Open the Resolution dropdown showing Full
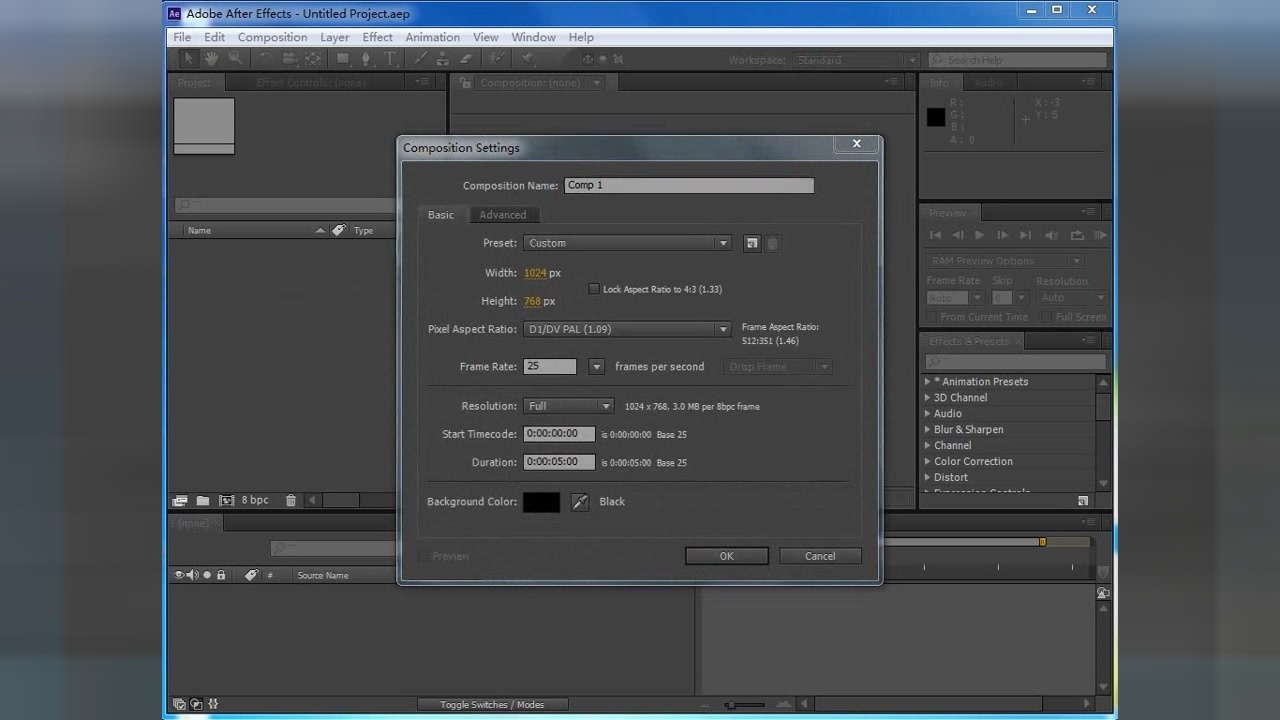Image resolution: width=1280 pixels, height=720 pixels. coord(568,406)
